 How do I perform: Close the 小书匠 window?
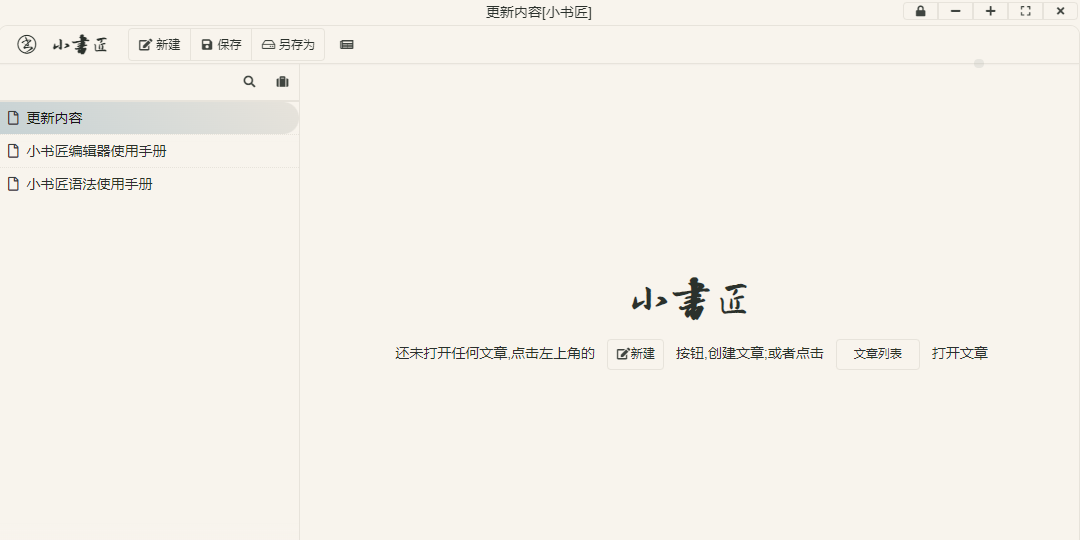coord(1061,11)
